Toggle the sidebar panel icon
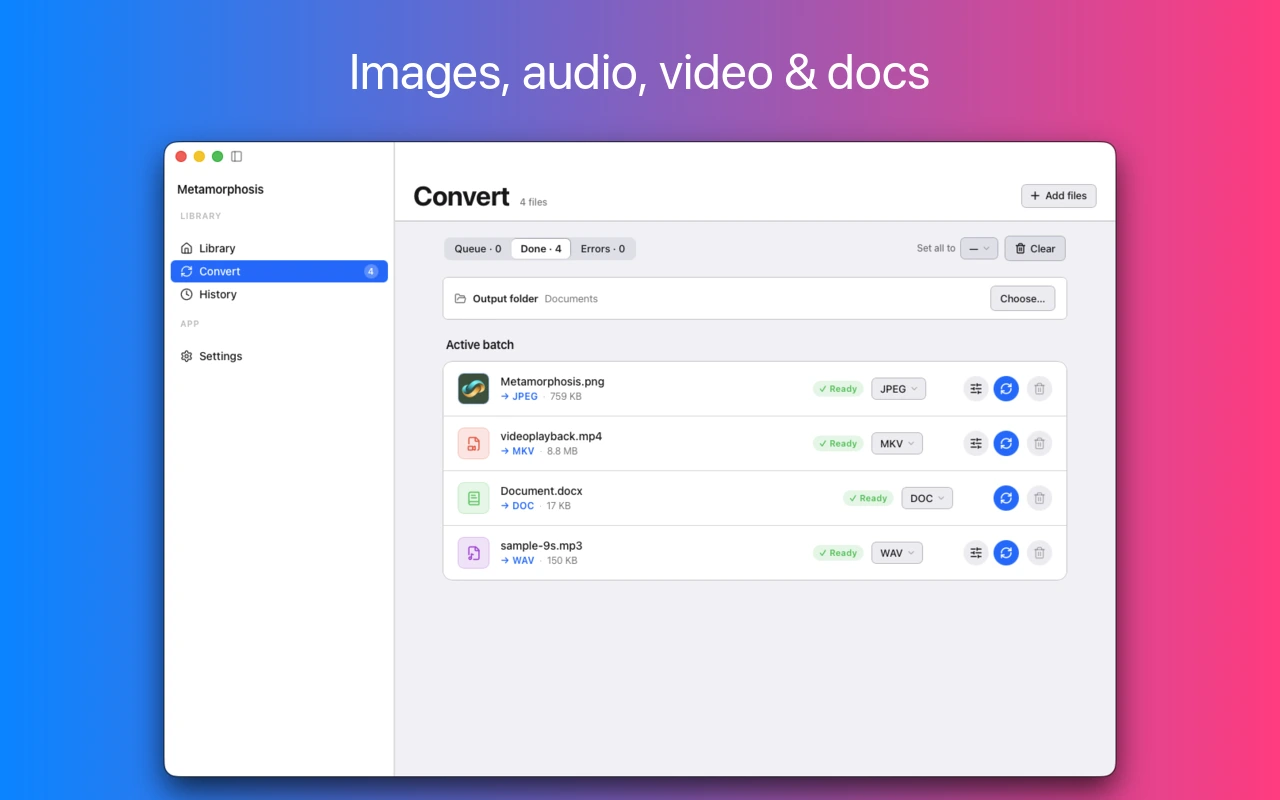 [237, 156]
